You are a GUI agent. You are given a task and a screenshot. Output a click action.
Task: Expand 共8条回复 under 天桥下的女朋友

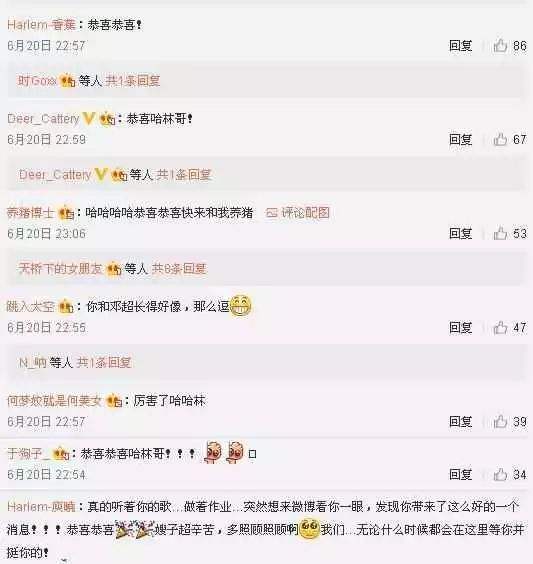pos(179,269)
